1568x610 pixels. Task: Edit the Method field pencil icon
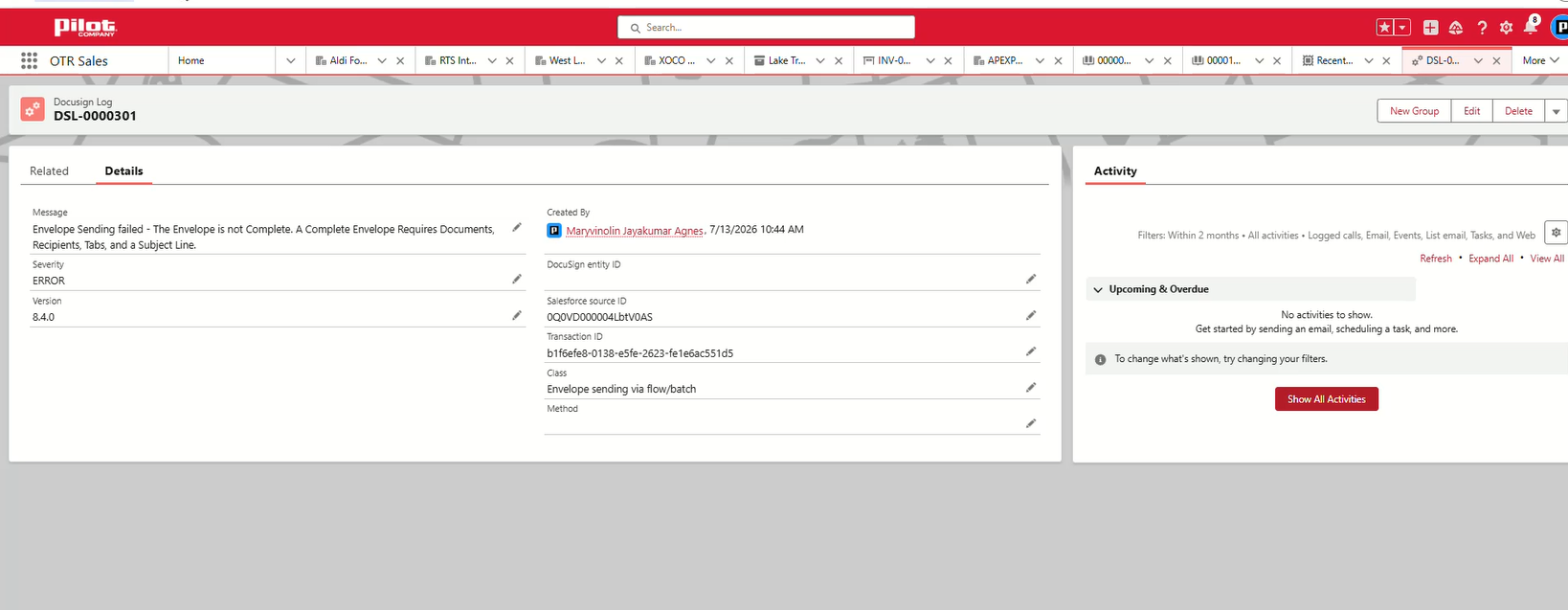[x=1031, y=423]
